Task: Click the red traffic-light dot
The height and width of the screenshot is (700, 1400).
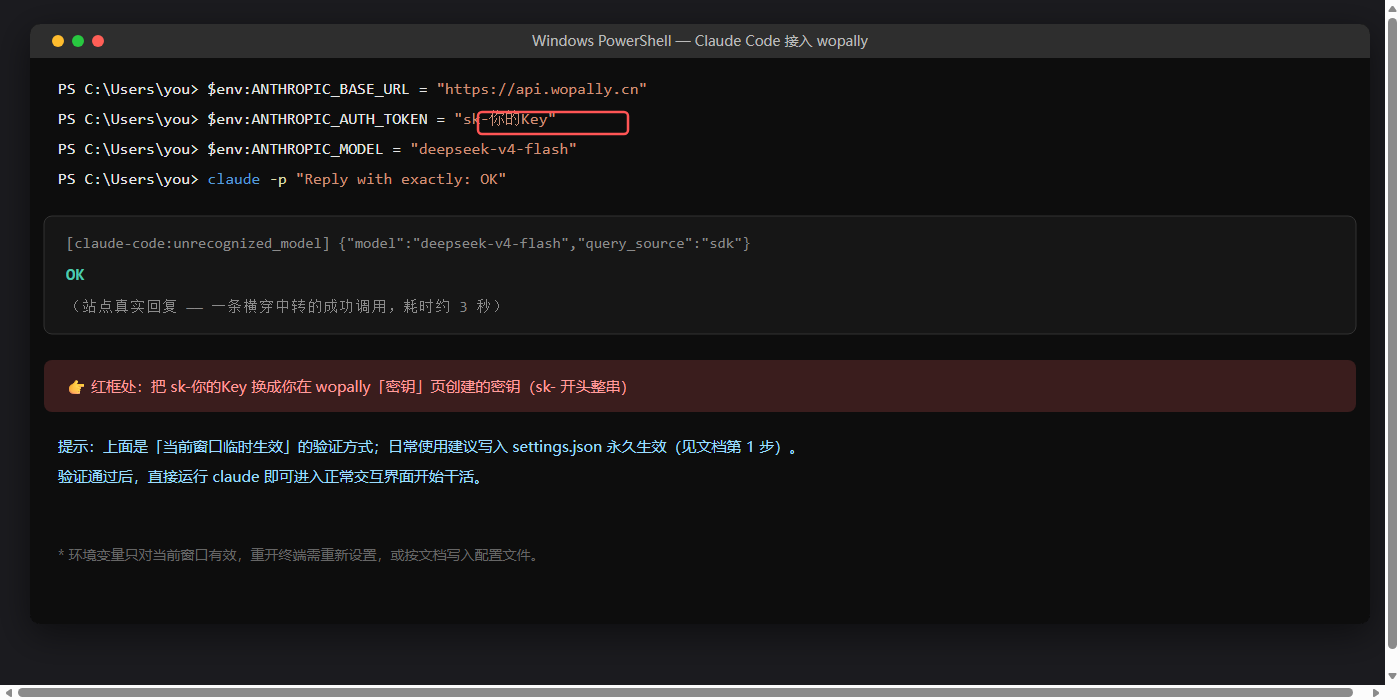Action: pyautogui.click(x=98, y=41)
